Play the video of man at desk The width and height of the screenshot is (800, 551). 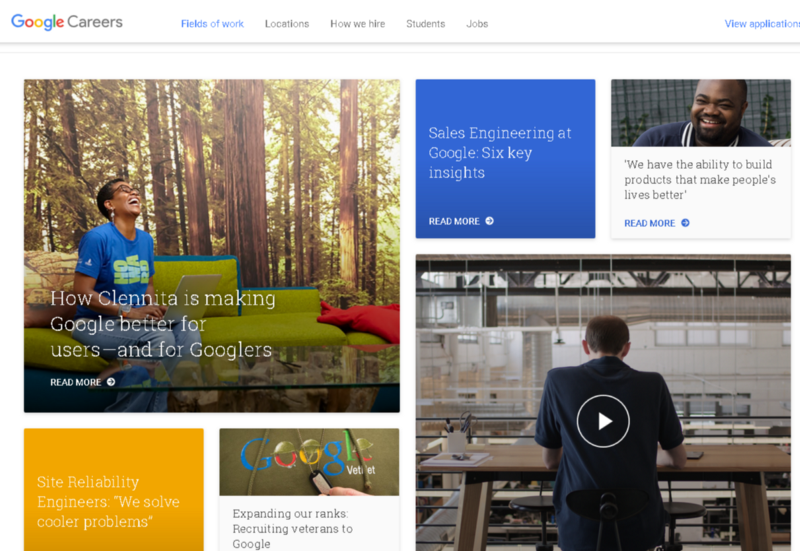(x=603, y=421)
